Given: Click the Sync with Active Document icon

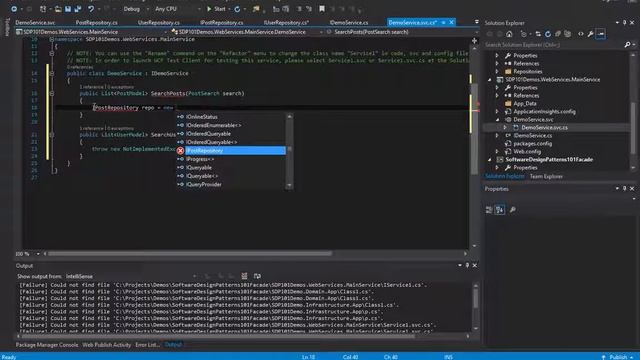Looking at the screenshot, I should click(538, 34).
